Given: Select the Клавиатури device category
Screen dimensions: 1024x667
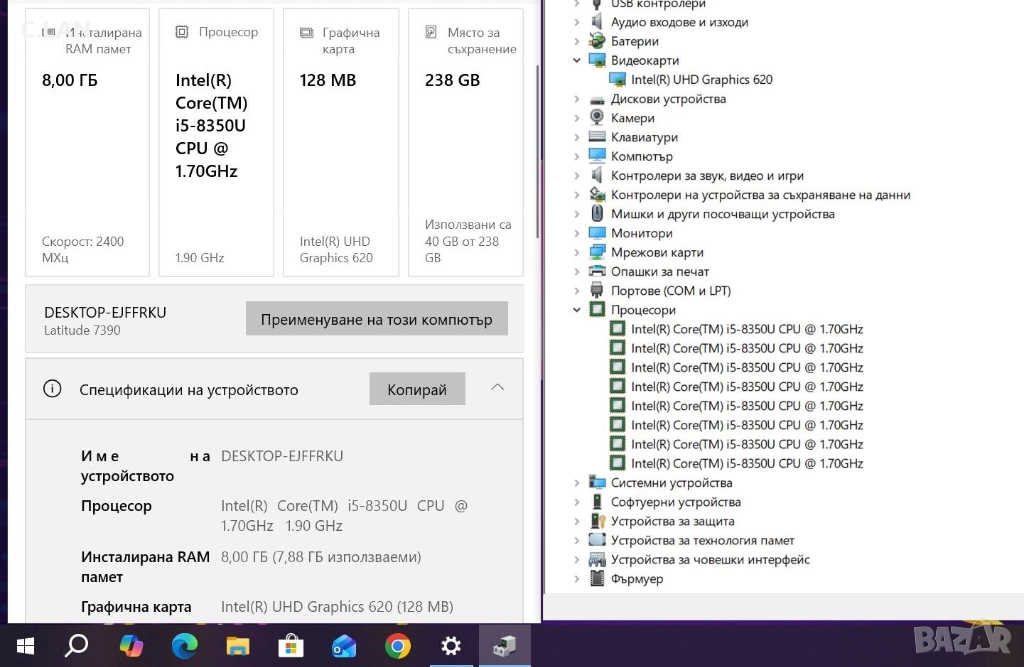Looking at the screenshot, I should click(x=644, y=138).
